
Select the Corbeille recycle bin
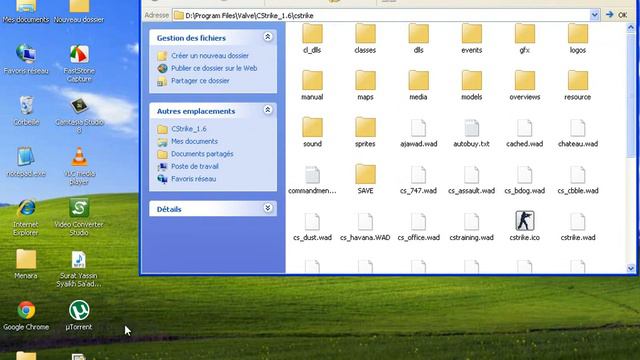[x=26, y=110]
